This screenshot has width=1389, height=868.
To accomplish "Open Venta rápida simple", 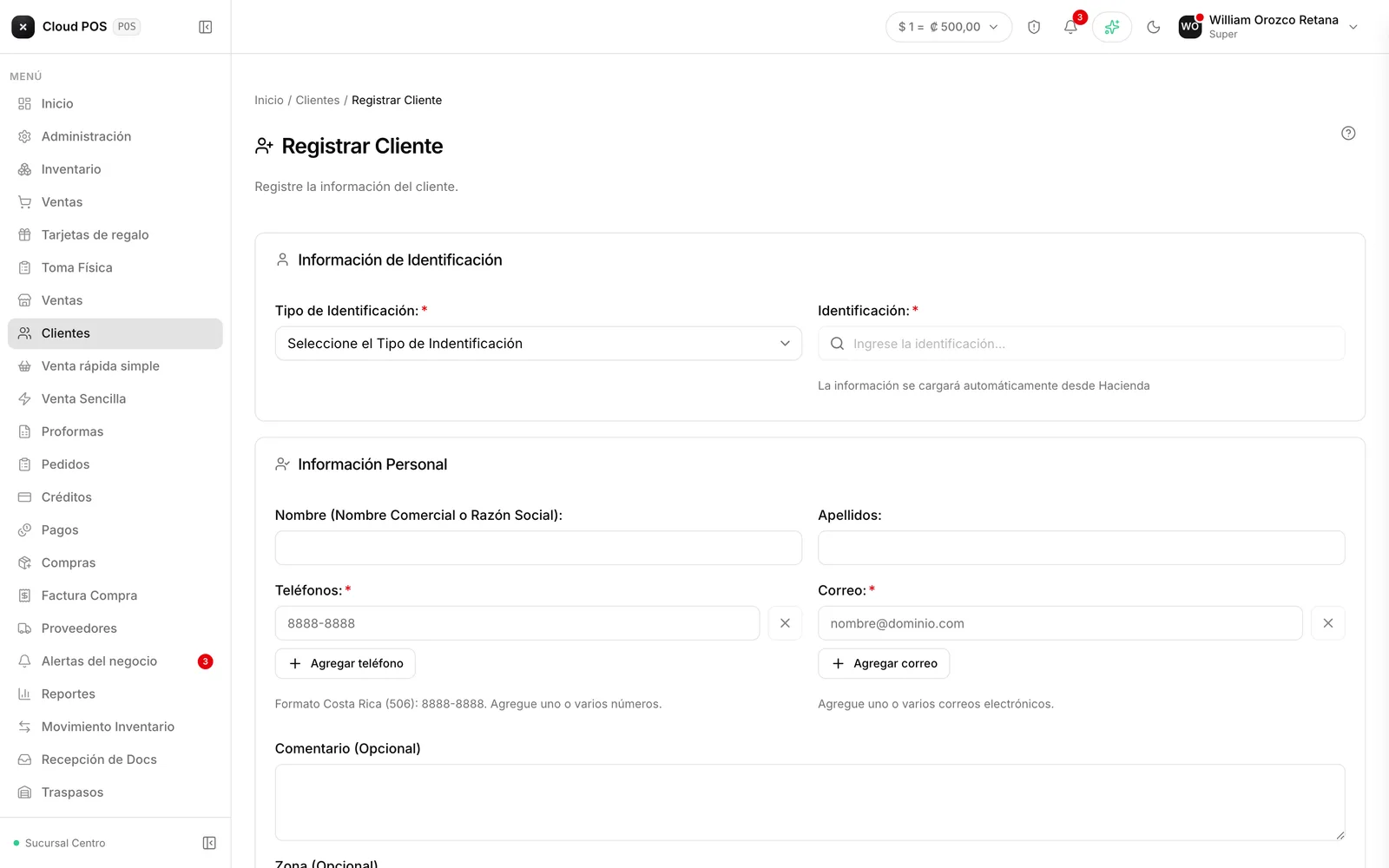I will [115, 366].
